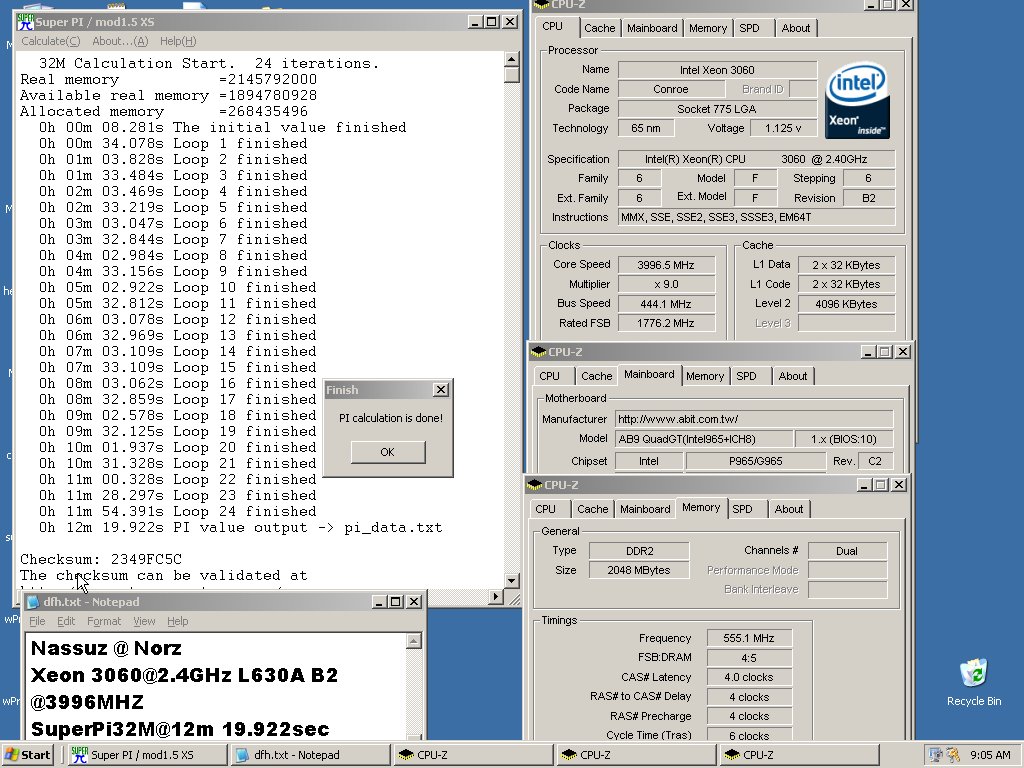
Task: Click the Notepad line Nassuz @ Norz
Action: [106, 648]
